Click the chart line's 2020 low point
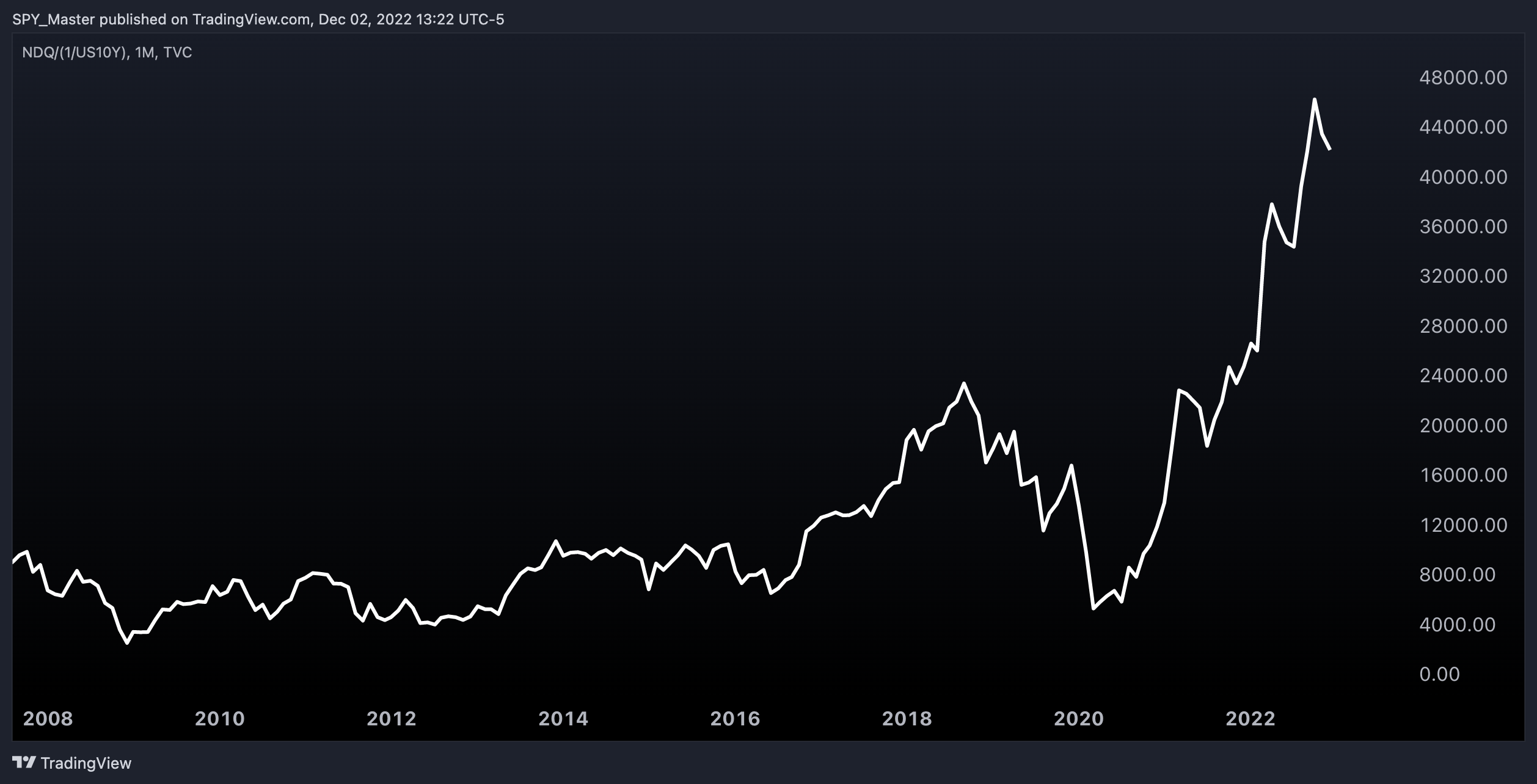 [1093, 609]
